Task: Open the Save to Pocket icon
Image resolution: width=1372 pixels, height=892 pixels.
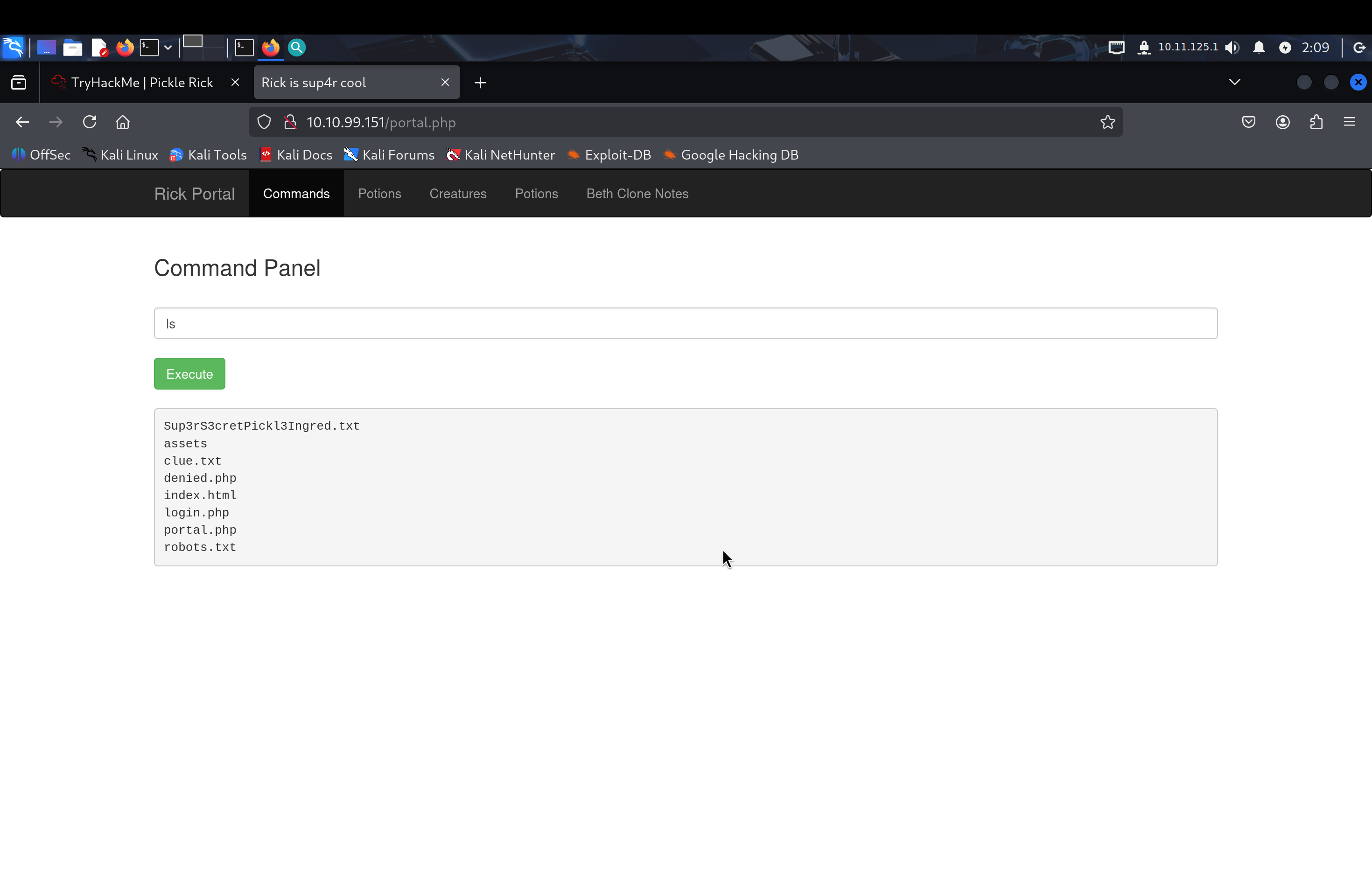Action: pyautogui.click(x=1249, y=122)
